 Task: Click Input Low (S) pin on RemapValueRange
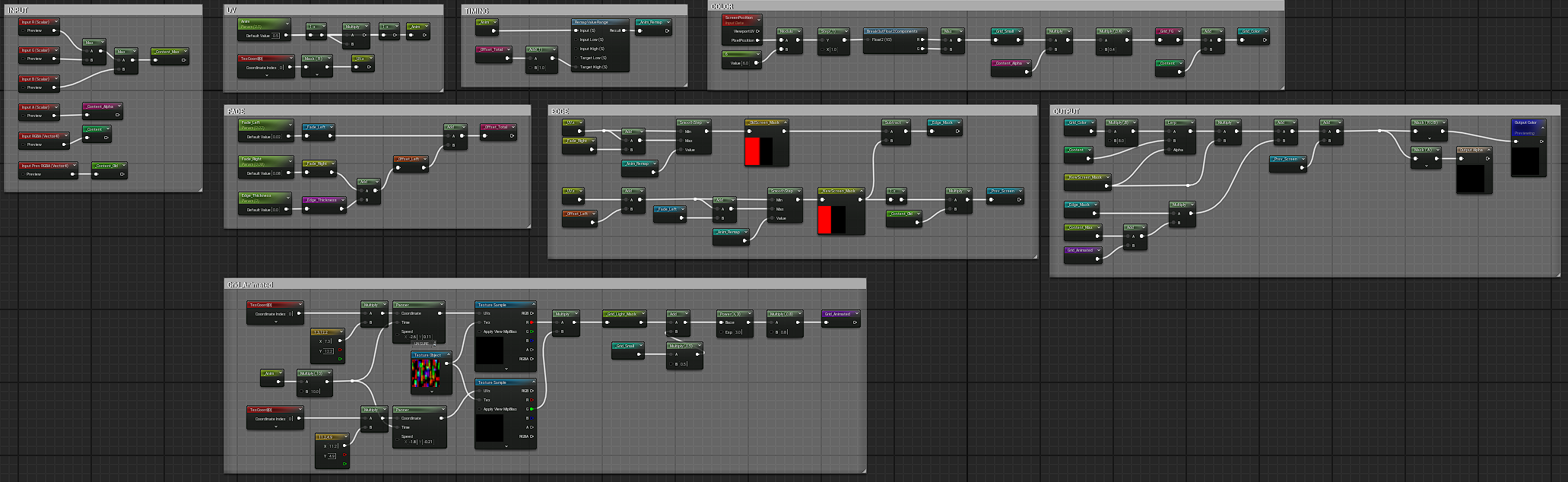576,40
